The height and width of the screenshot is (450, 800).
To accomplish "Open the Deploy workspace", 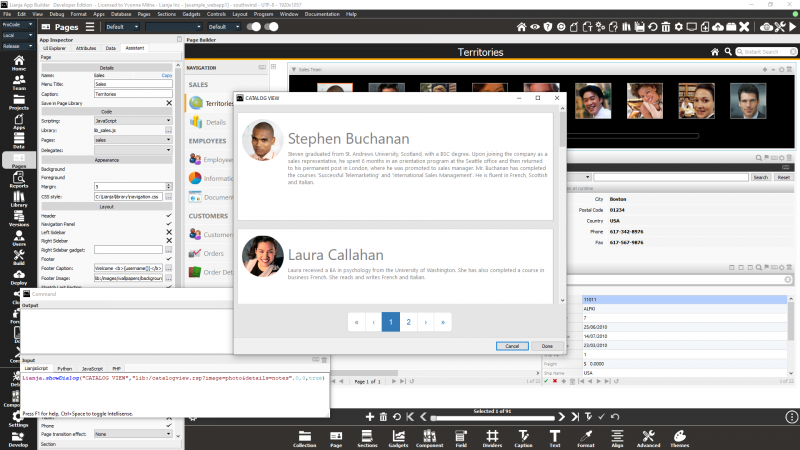I will click(19, 277).
